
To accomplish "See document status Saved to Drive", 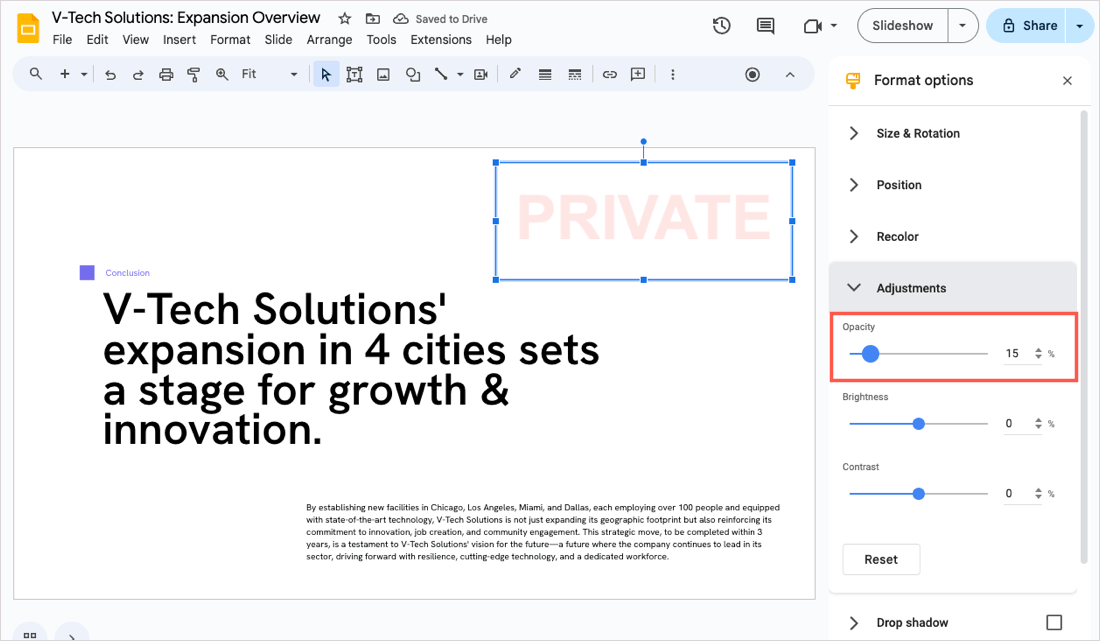I will [x=440, y=19].
